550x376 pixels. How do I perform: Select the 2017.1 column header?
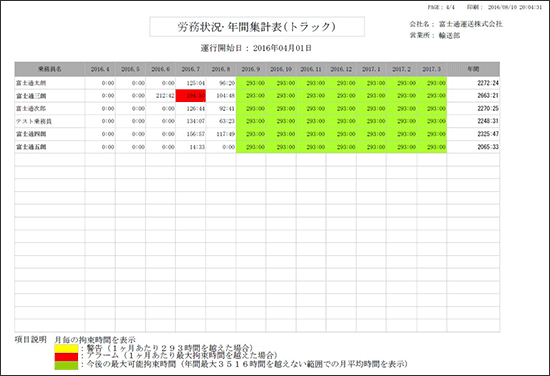[x=371, y=69]
